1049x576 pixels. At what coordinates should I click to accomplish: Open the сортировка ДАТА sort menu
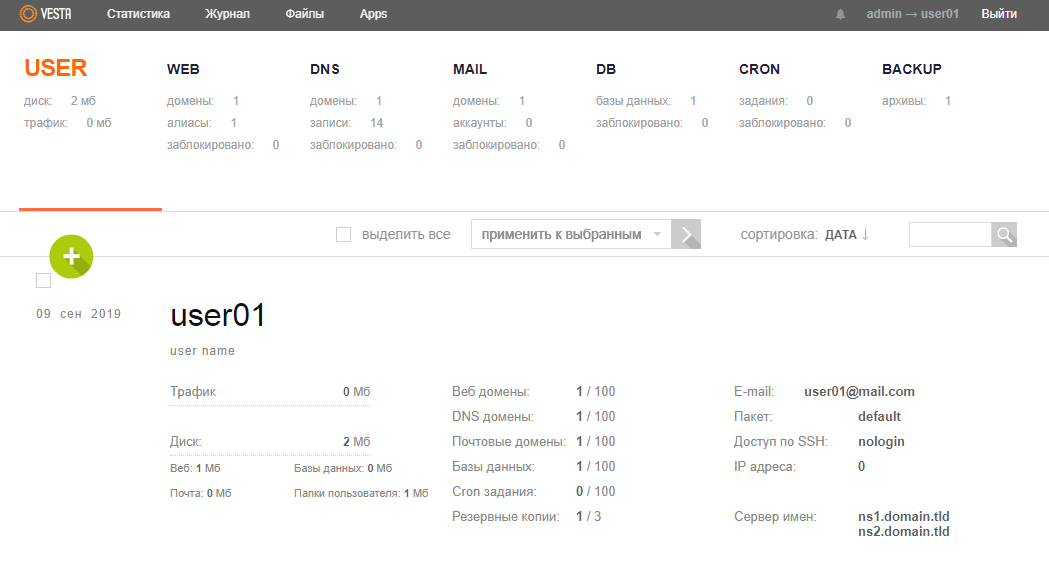click(840, 235)
